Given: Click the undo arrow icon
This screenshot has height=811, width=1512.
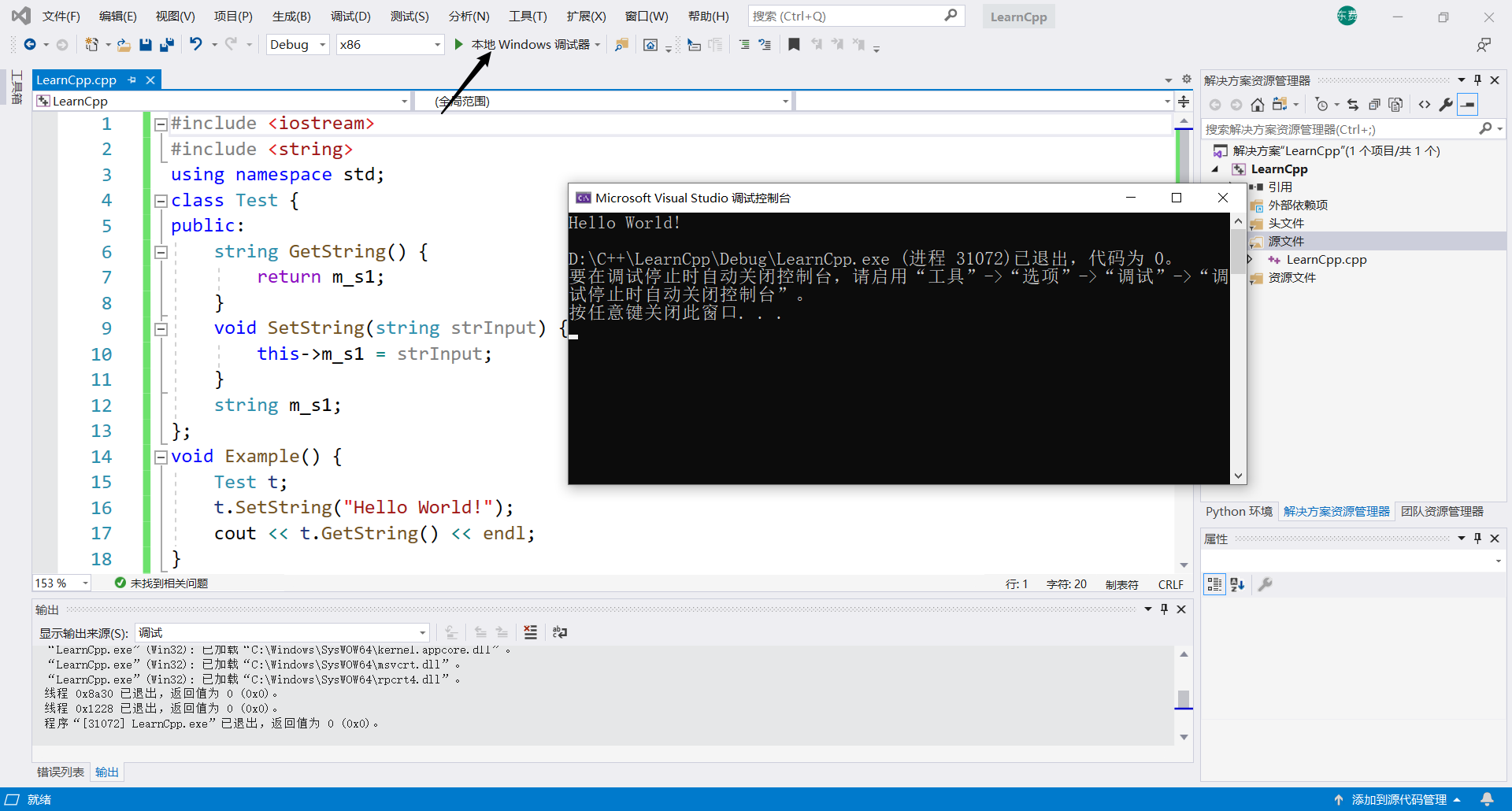Looking at the screenshot, I should click(x=196, y=45).
